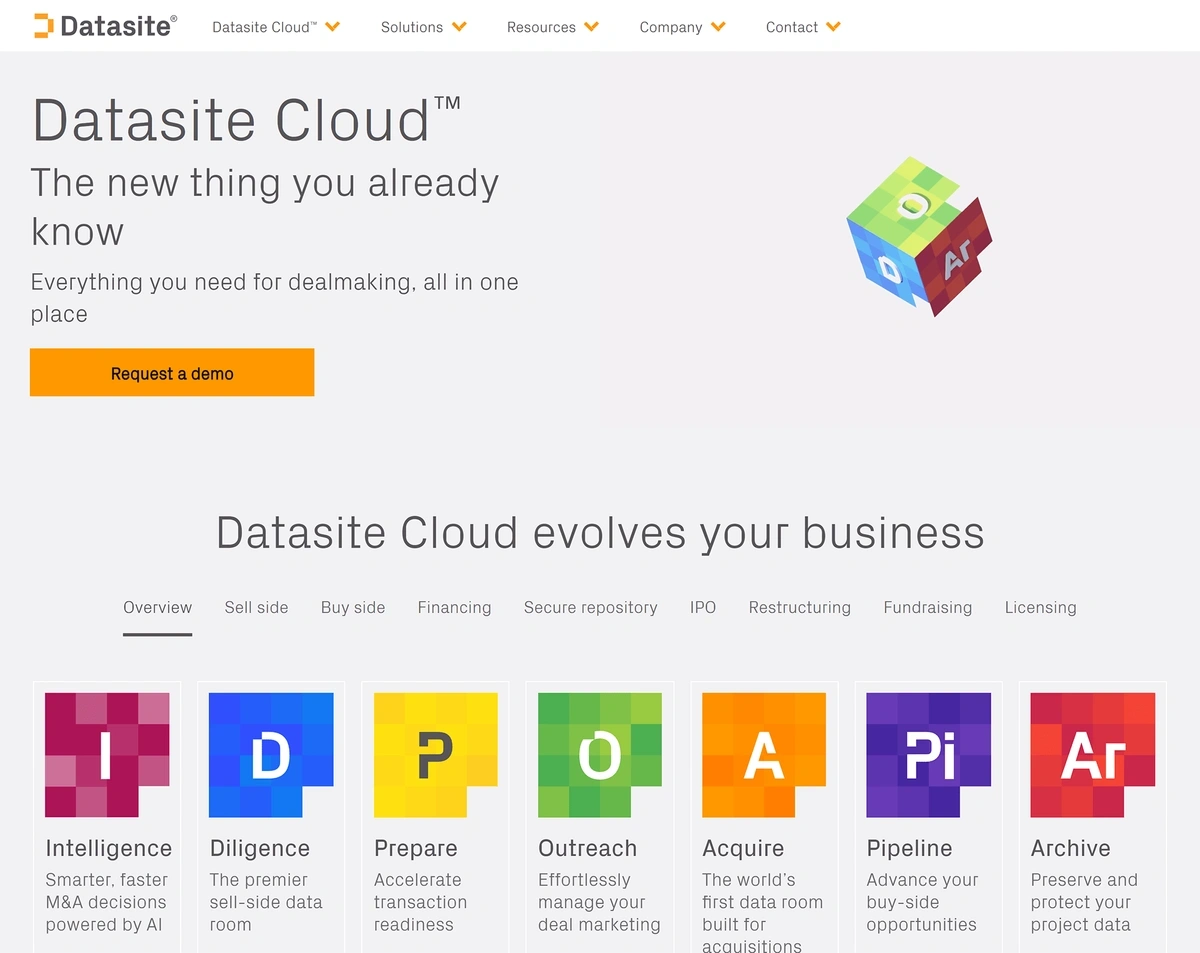Visit the Outreach product title link
The image size is (1200, 953).
(588, 848)
